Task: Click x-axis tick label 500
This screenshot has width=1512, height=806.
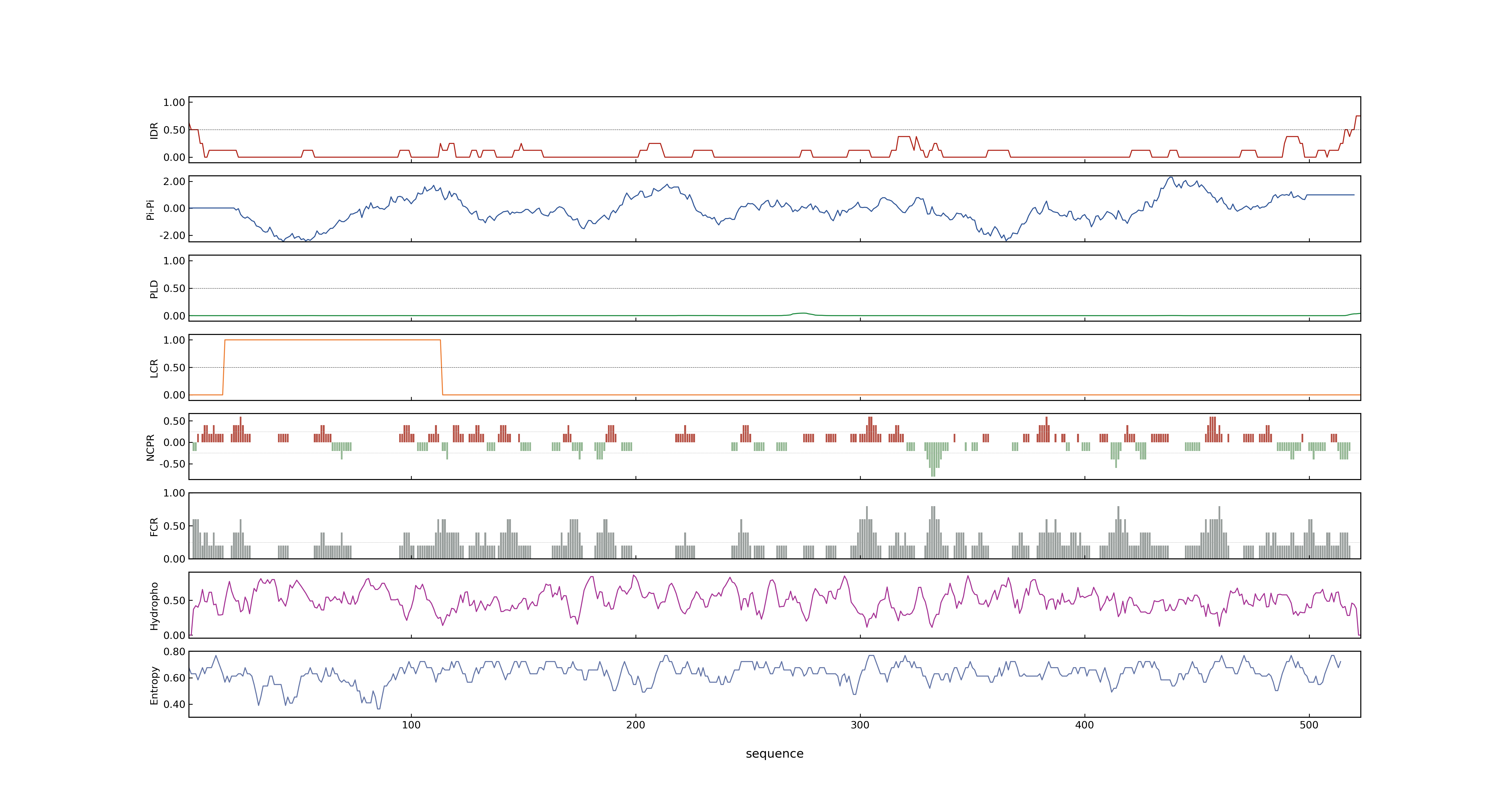Action: pos(1309,725)
